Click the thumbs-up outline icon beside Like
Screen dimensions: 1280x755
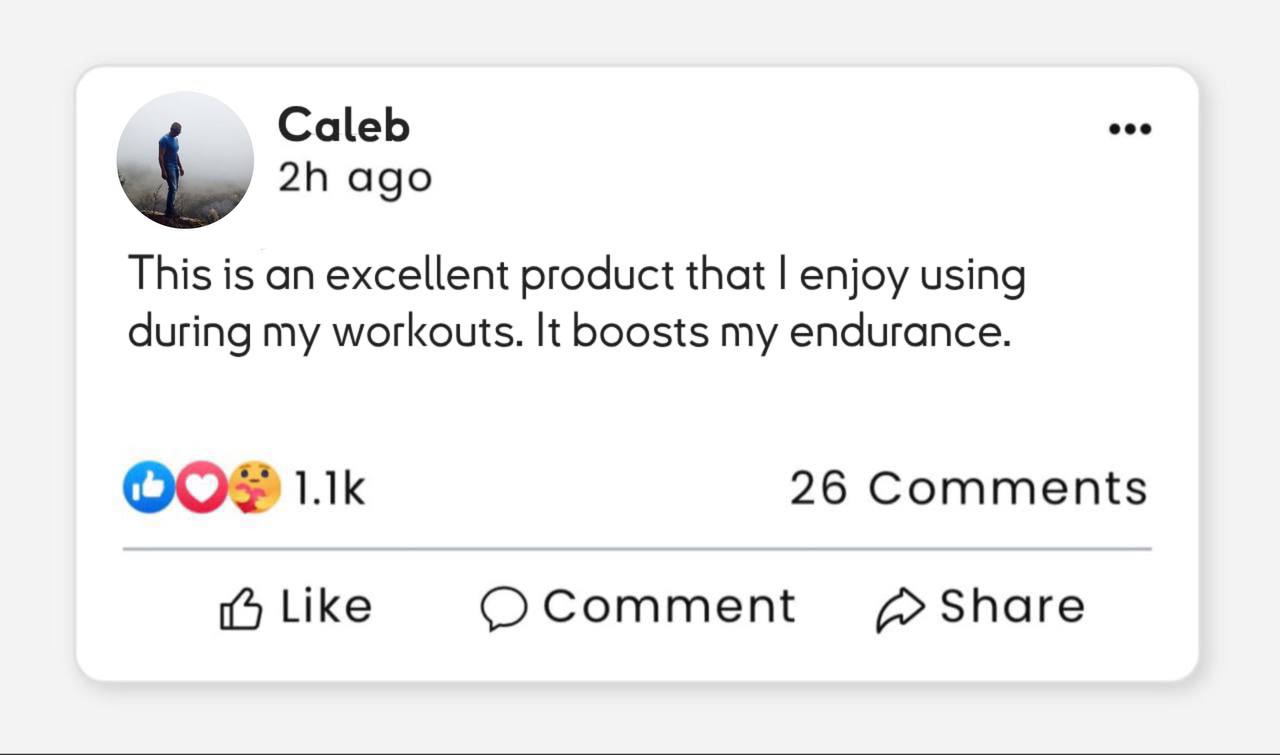(x=240, y=608)
